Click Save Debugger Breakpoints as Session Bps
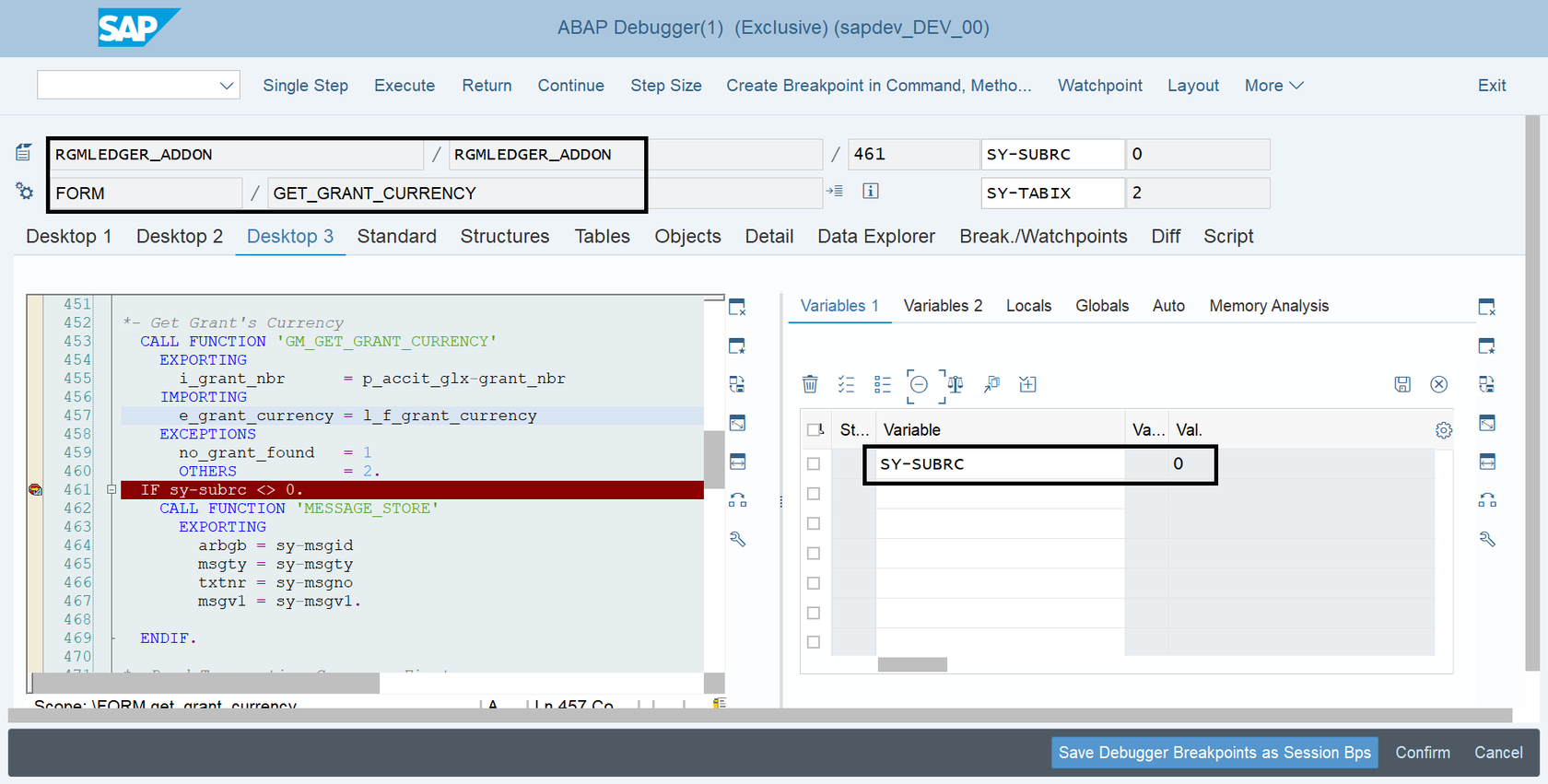 pyautogui.click(x=1214, y=753)
